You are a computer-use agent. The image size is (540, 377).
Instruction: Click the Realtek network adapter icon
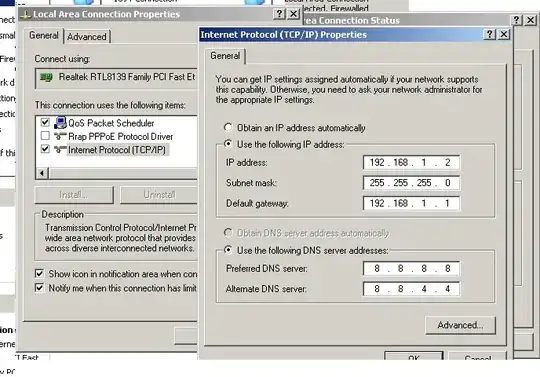tap(46, 77)
